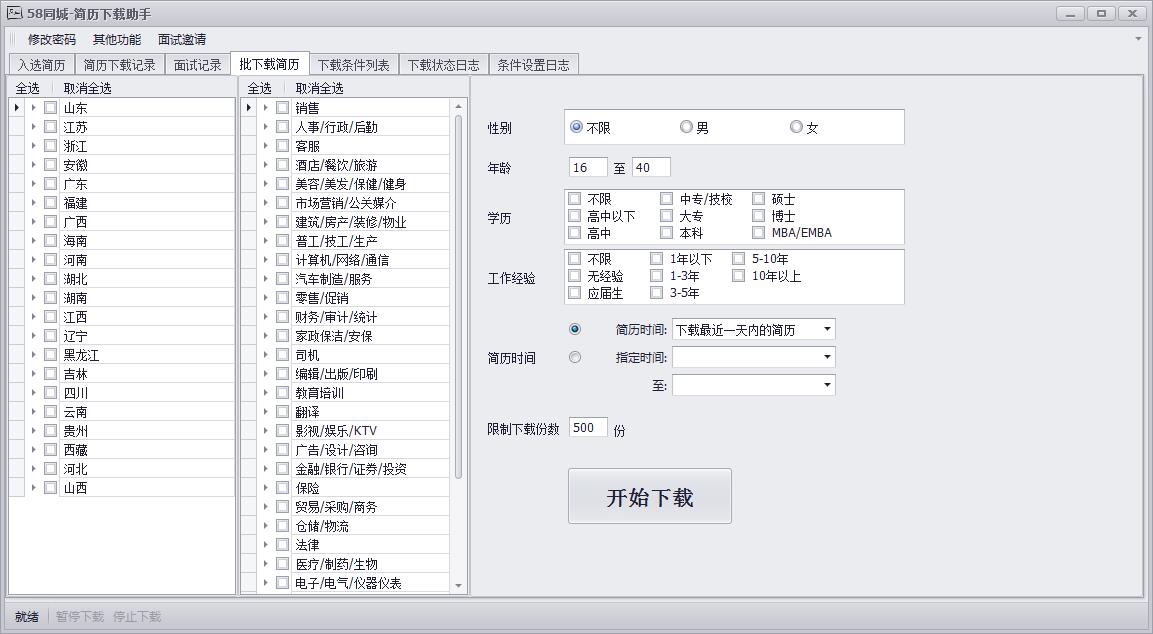Open the 下载条件列表 tab
1153x634 pixels.
click(353, 65)
